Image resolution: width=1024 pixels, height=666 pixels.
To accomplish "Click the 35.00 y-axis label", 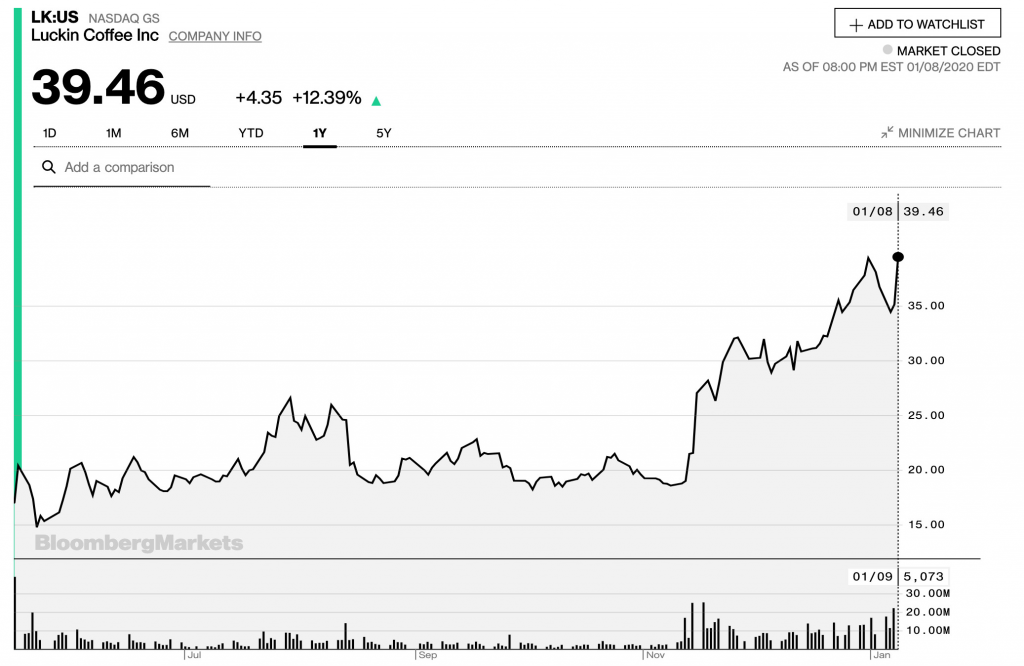I will coord(926,306).
